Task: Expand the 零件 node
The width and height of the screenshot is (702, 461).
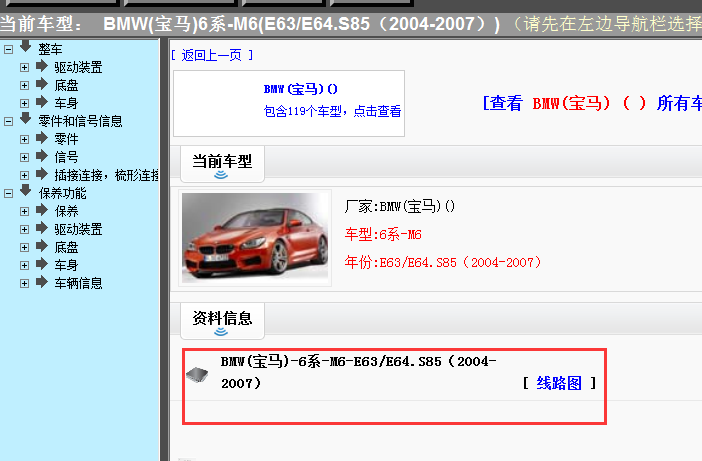Action: (x=24, y=139)
